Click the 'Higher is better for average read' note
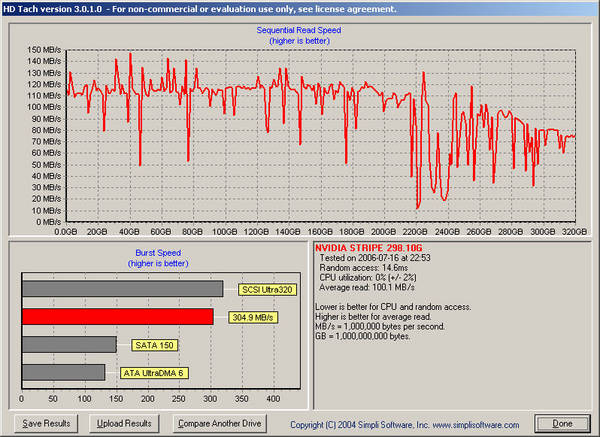 pos(373,317)
